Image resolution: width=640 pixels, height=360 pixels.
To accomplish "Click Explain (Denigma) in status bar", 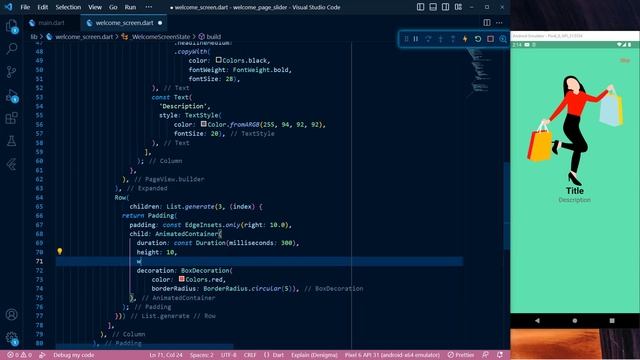I will point(314,355).
